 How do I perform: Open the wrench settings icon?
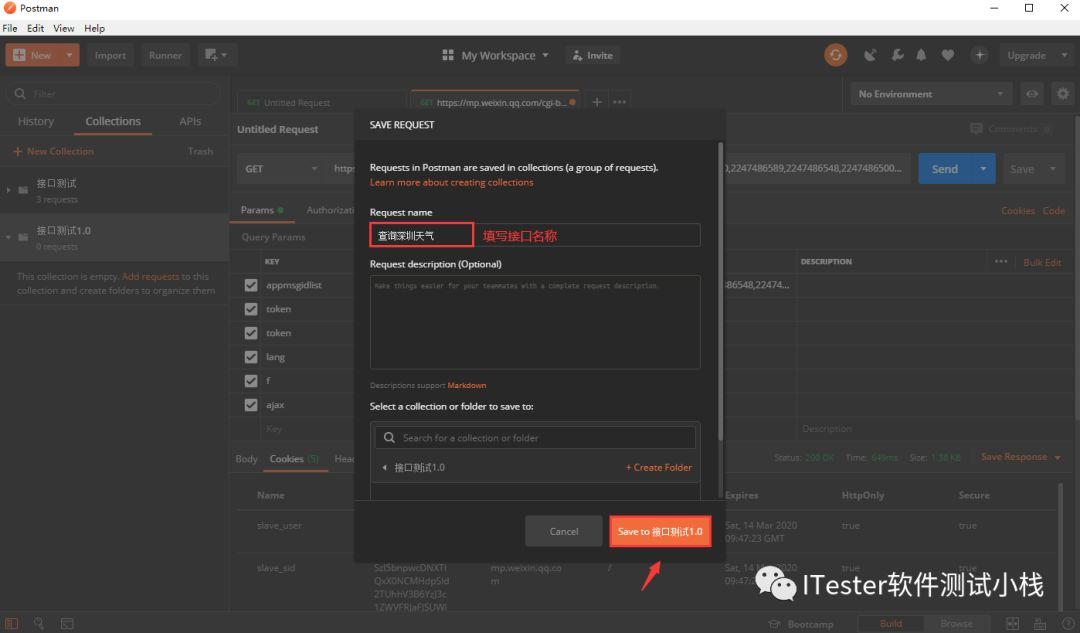click(897, 55)
